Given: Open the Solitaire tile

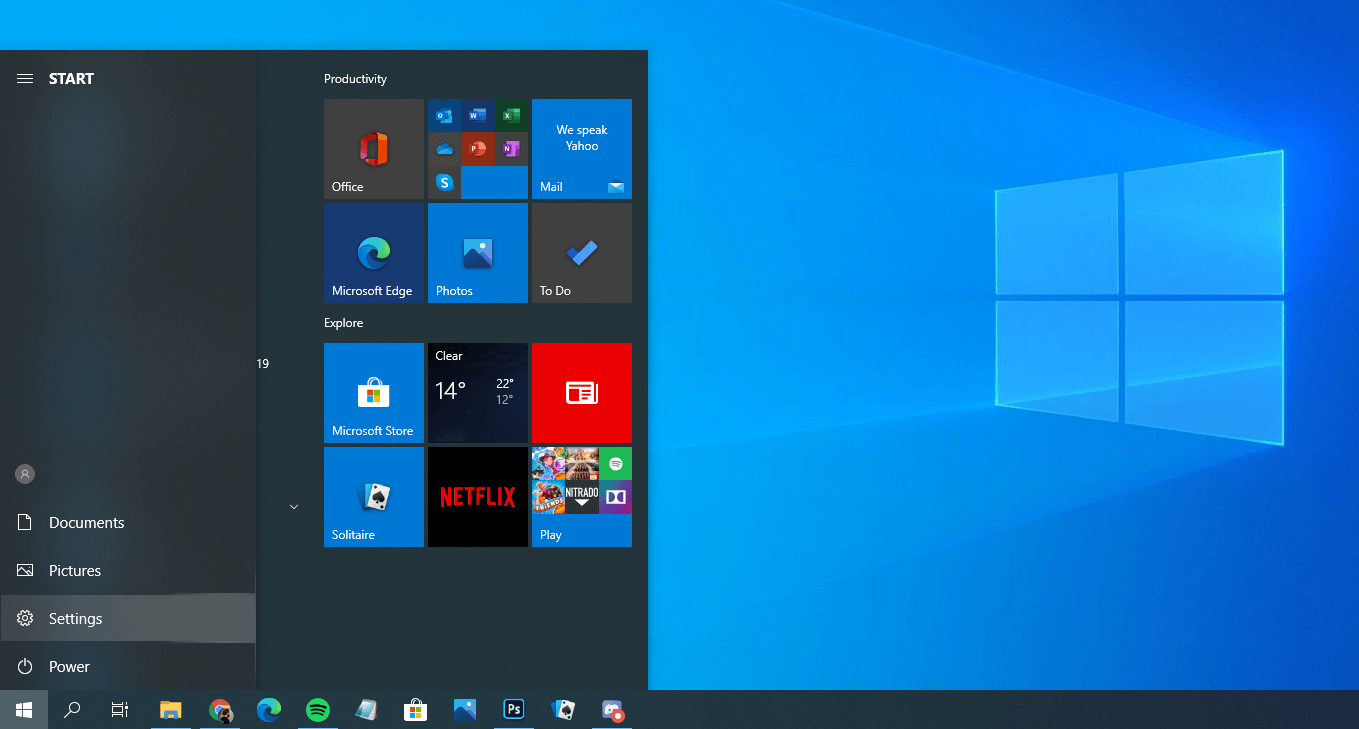Looking at the screenshot, I should coord(374,497).
